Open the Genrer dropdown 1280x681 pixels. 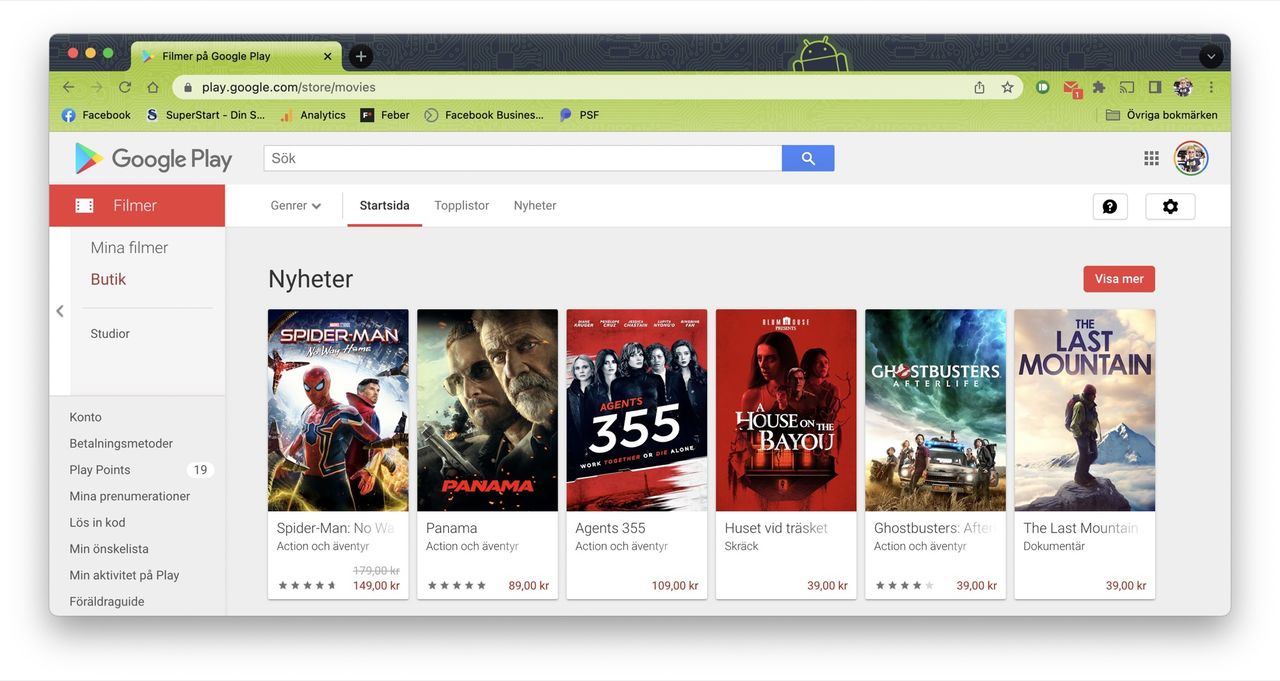[294, 205]
